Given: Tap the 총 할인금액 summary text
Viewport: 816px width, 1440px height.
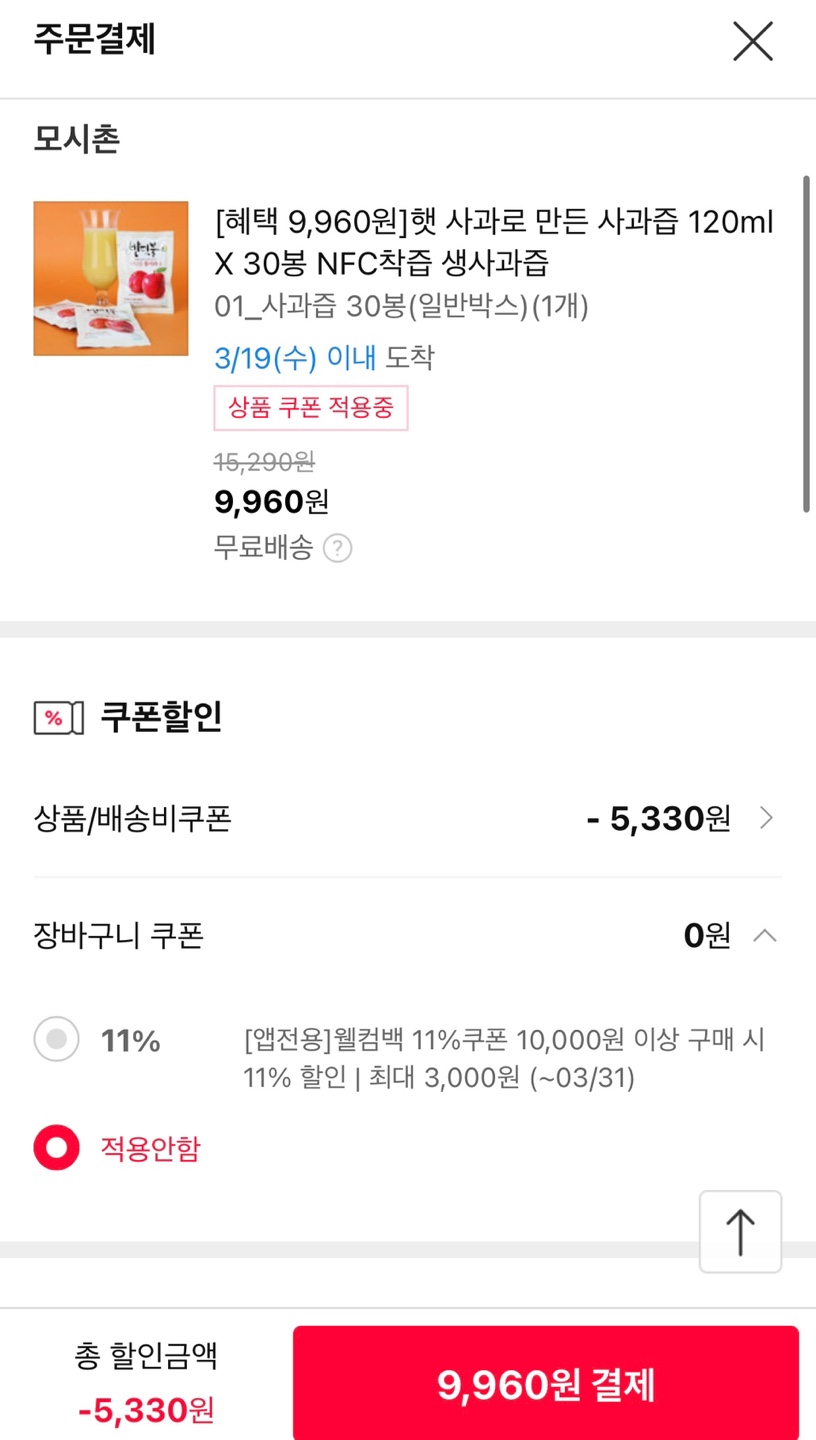Looking at the screenshot, I should (x=146, y=1356).
